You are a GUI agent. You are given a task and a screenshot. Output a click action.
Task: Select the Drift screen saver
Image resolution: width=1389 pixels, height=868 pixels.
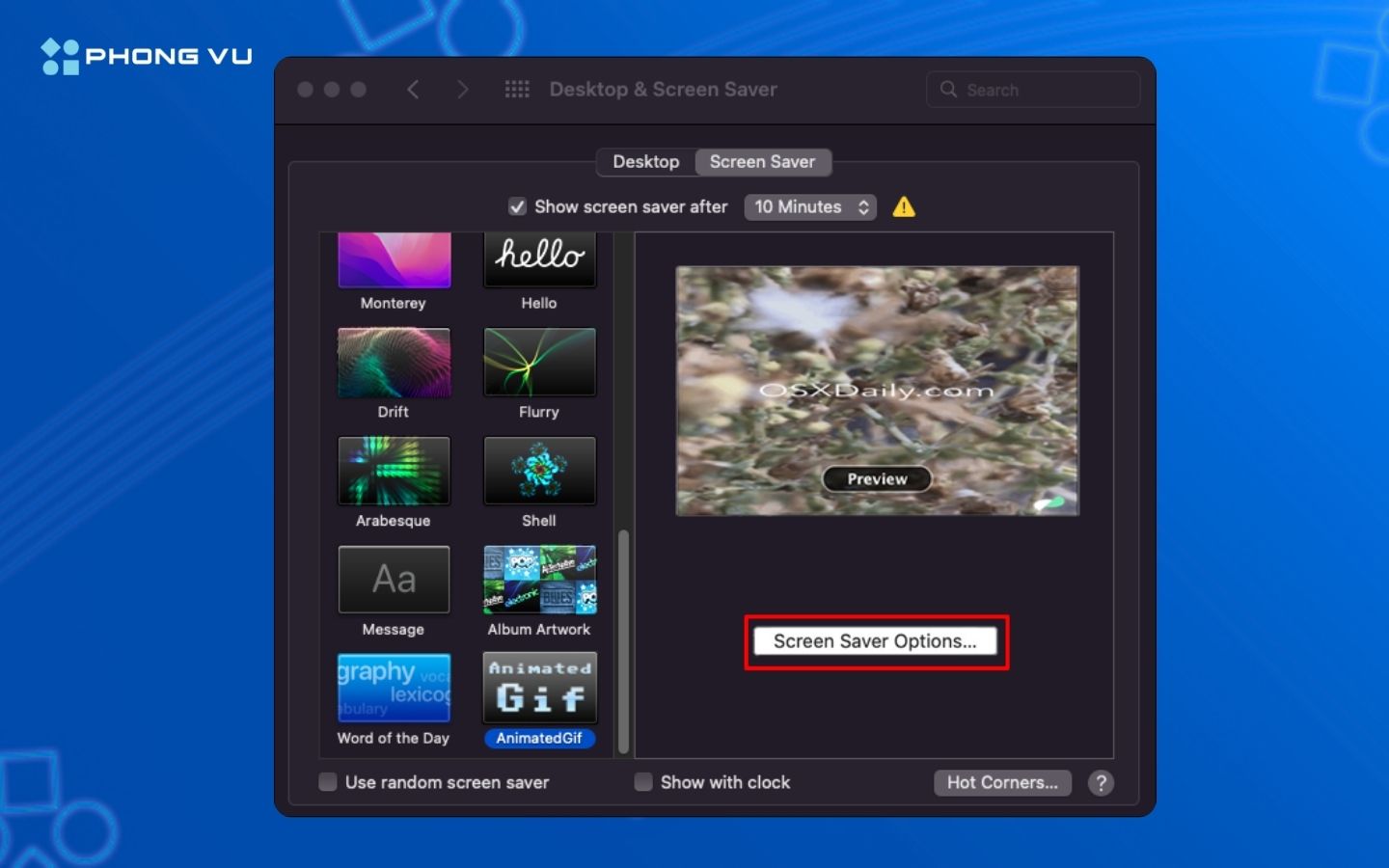coord(394,363)
